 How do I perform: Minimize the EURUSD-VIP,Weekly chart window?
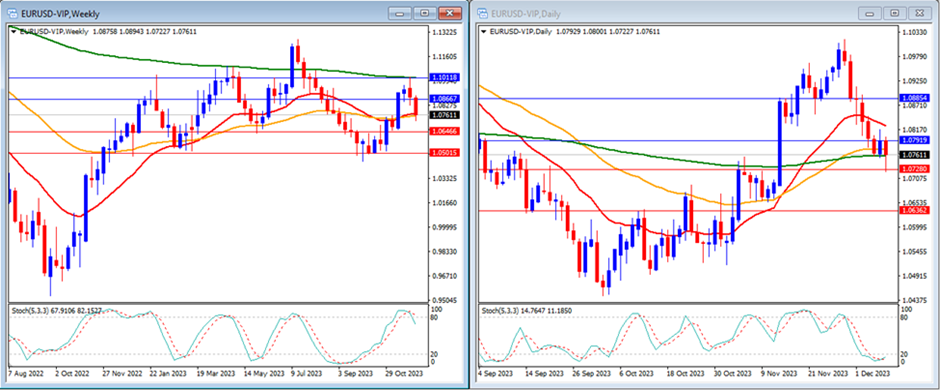tap(400, 13)
